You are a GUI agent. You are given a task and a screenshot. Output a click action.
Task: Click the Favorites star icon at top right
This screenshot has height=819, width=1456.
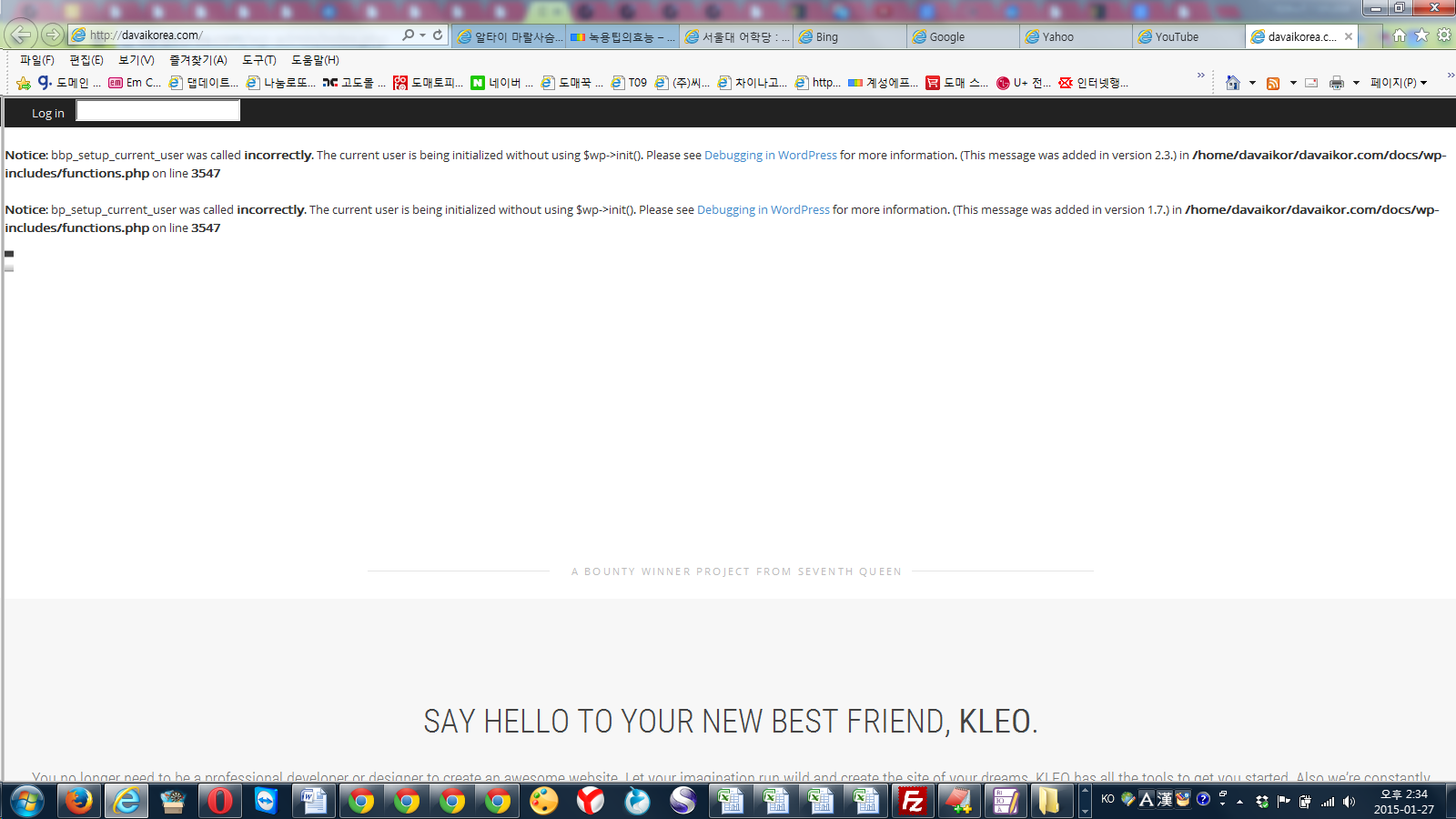tap(1421, 35)
